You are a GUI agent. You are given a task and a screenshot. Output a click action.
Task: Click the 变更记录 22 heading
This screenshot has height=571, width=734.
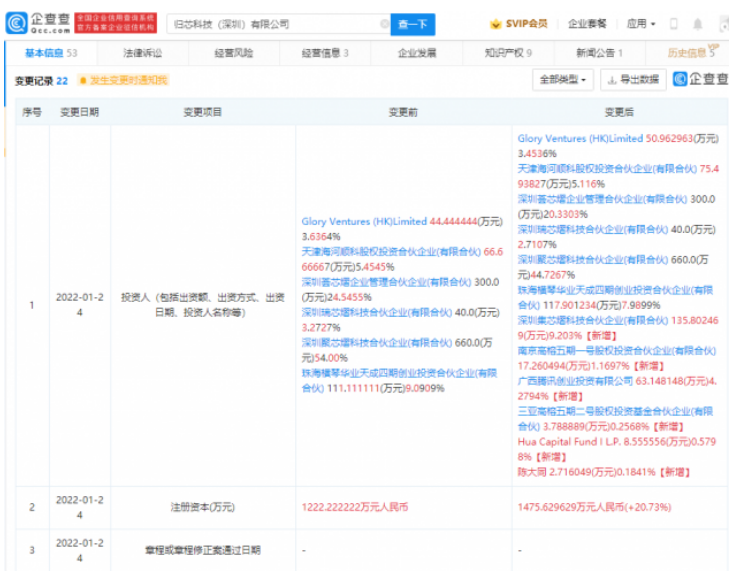click(x=41, y=81)
